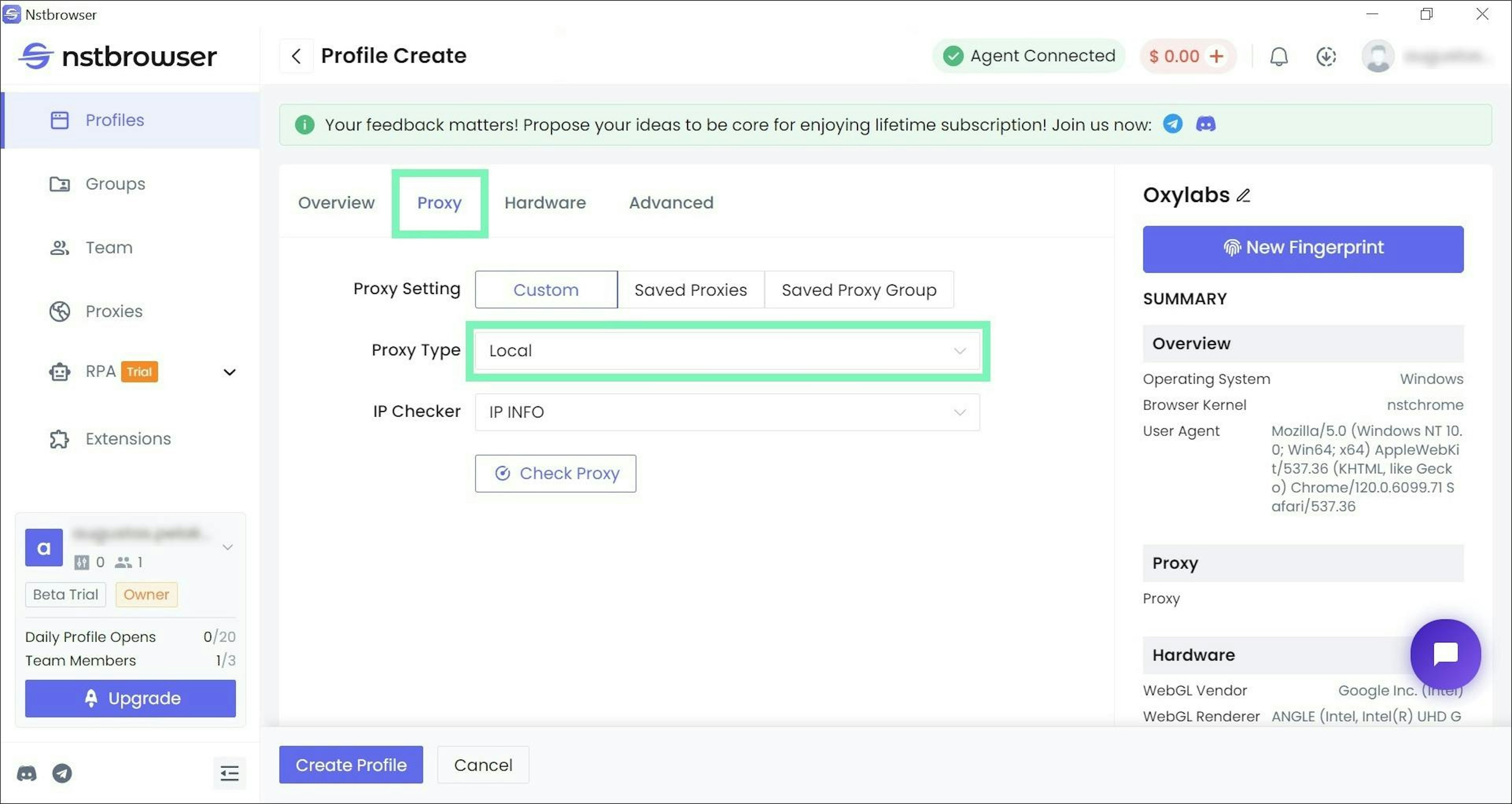This screenshot has height=804, width=1512.
Task: Click the Team Members count
Action: click(225, 660)
